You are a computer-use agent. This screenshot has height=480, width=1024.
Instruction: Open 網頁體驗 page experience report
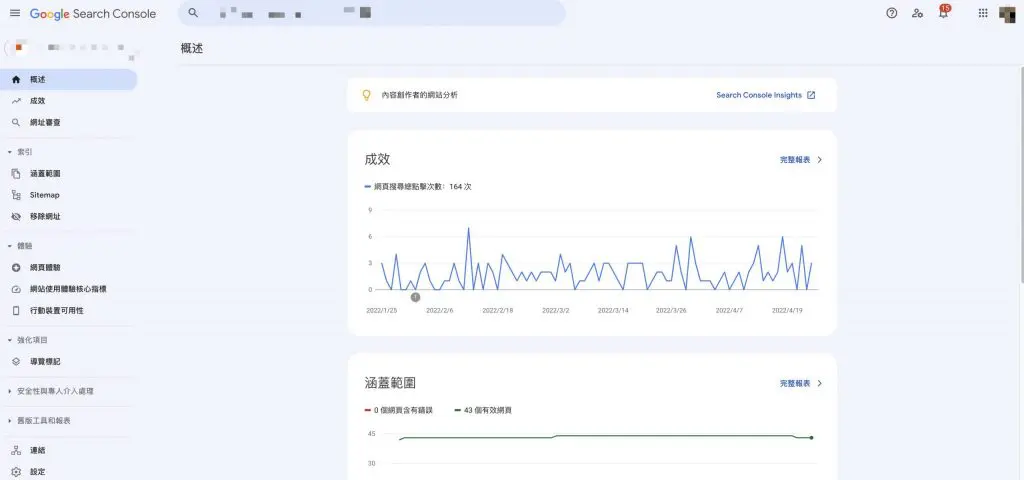pos(69,268)
